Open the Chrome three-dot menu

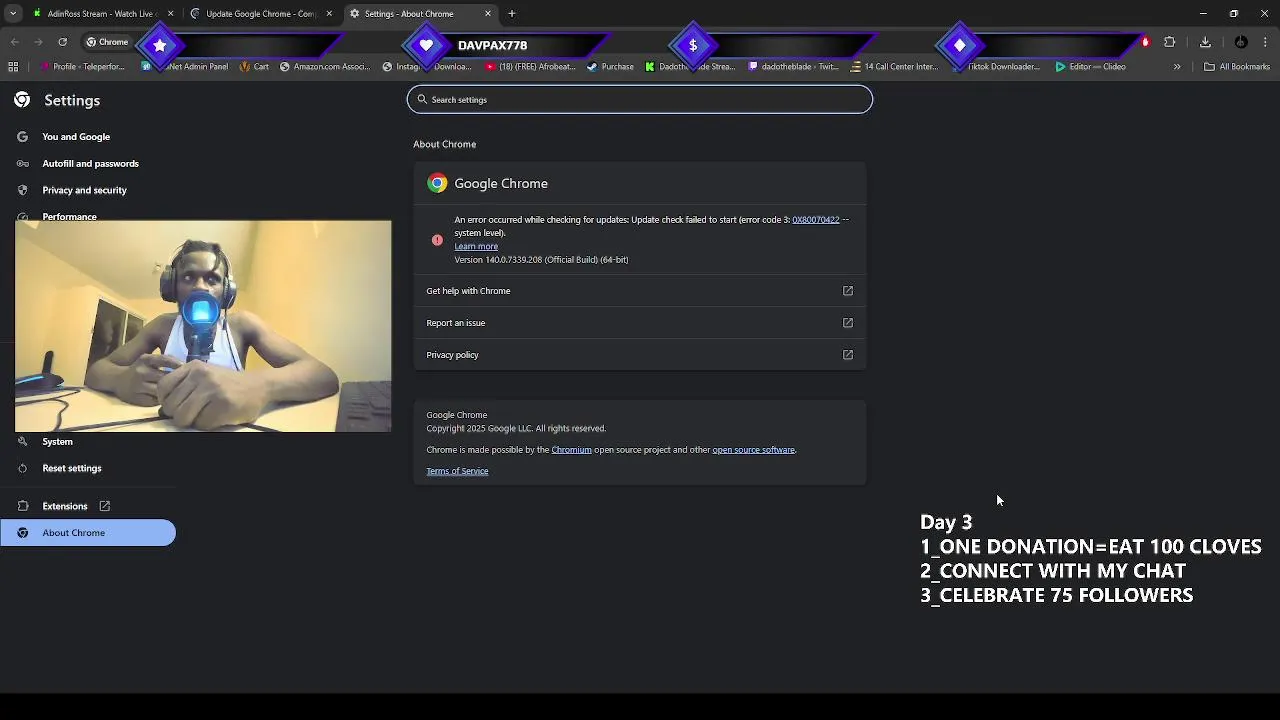(1266, 42)
